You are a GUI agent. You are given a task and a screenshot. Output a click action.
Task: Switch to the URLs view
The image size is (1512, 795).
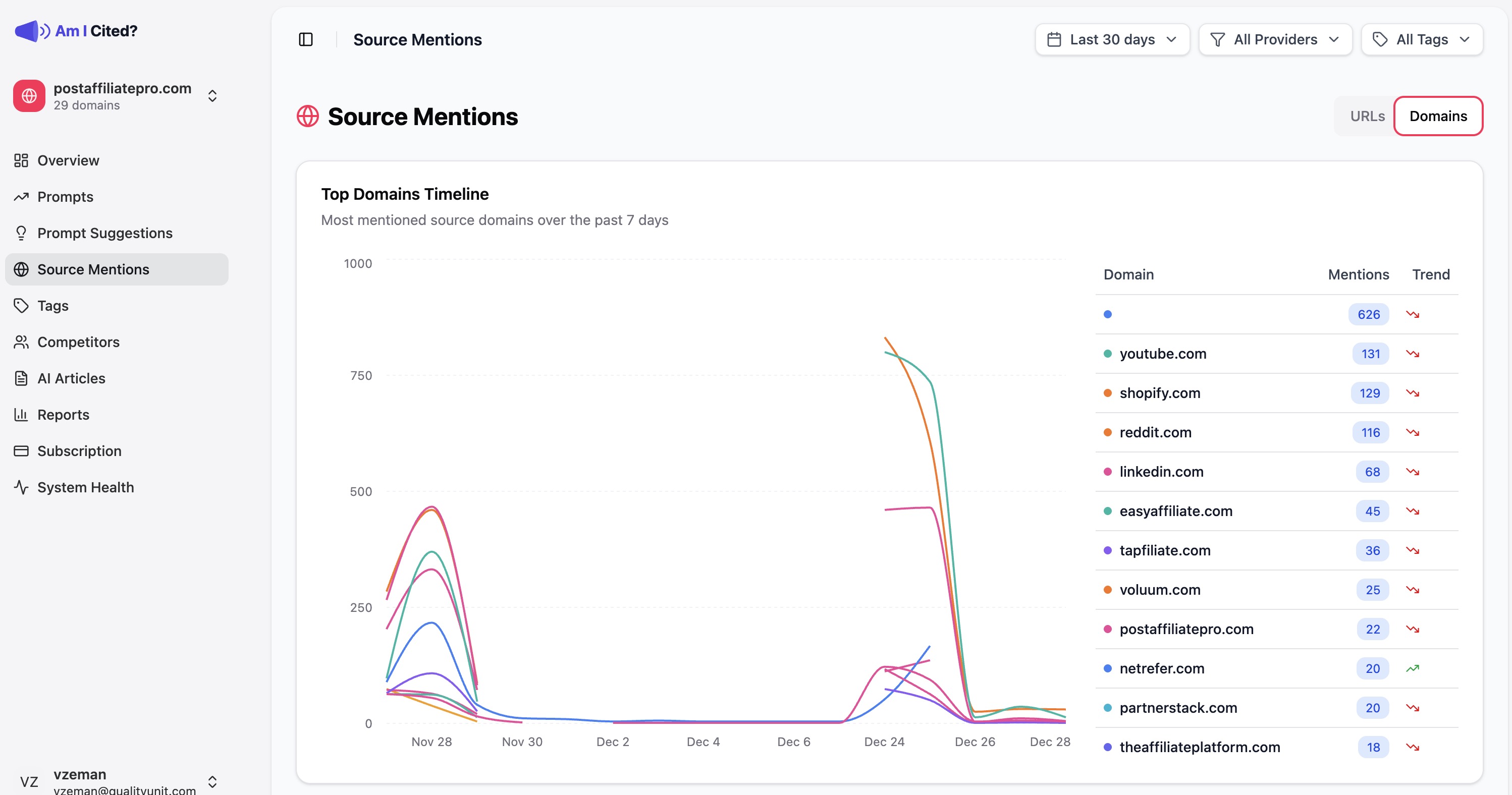(1367, 116)
